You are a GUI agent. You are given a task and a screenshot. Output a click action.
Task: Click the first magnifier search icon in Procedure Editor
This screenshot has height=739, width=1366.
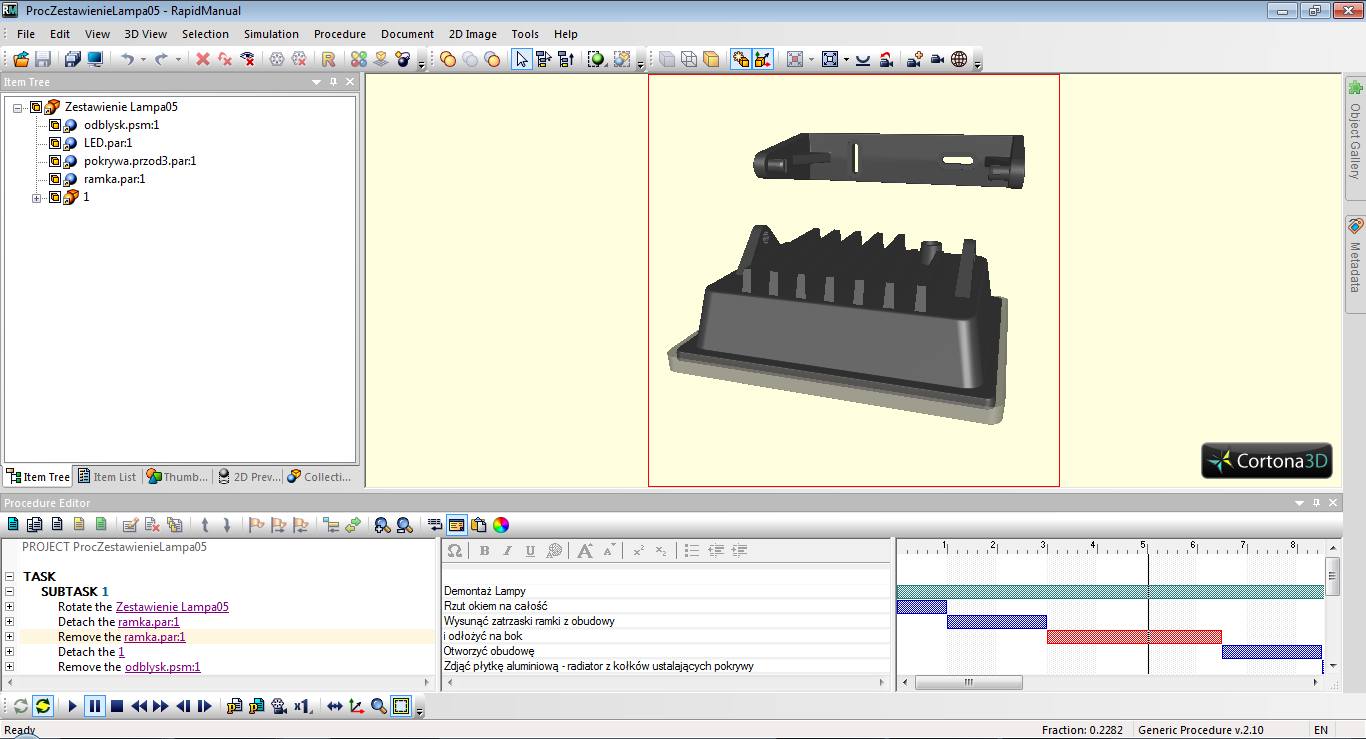point(382,525)
